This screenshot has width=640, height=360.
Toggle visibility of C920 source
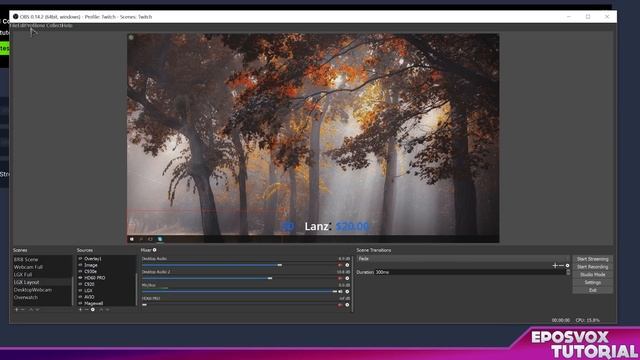[x=80, y=284]
